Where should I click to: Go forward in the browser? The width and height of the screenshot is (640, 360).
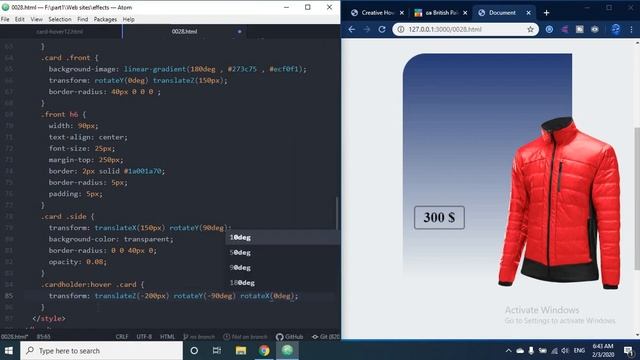367,29
